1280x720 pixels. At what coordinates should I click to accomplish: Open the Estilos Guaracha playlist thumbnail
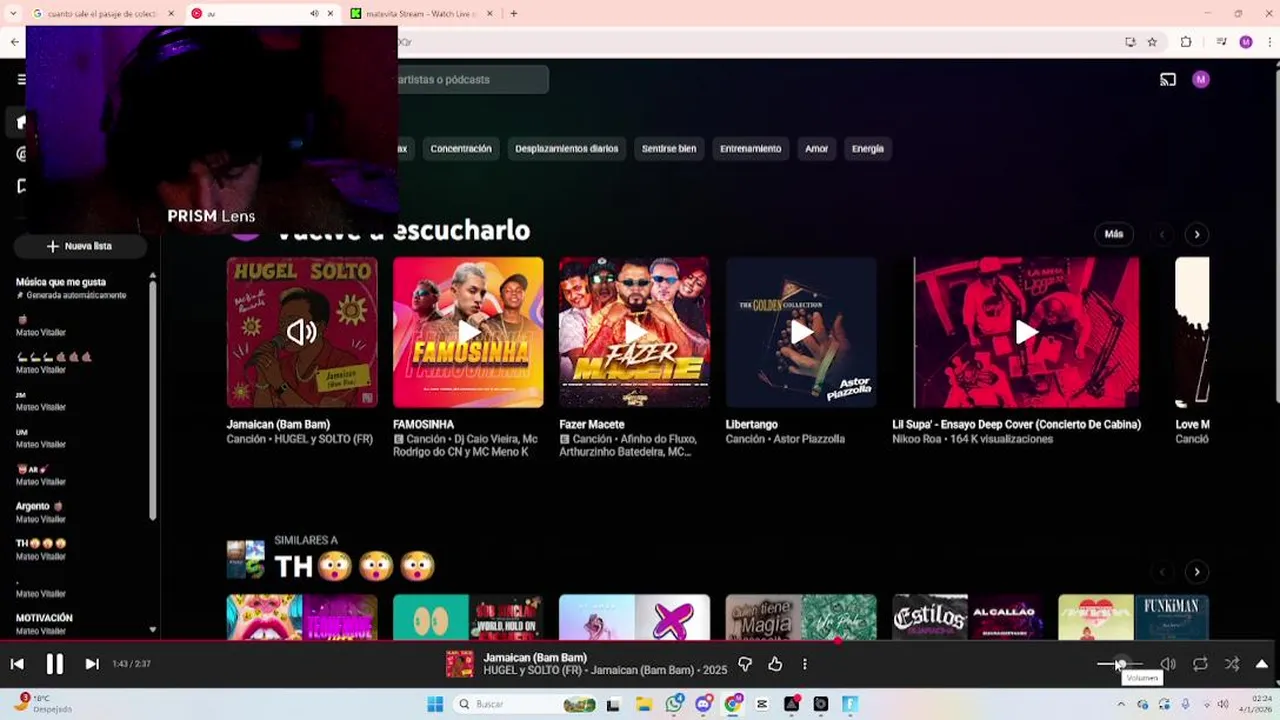coord(967,617)
